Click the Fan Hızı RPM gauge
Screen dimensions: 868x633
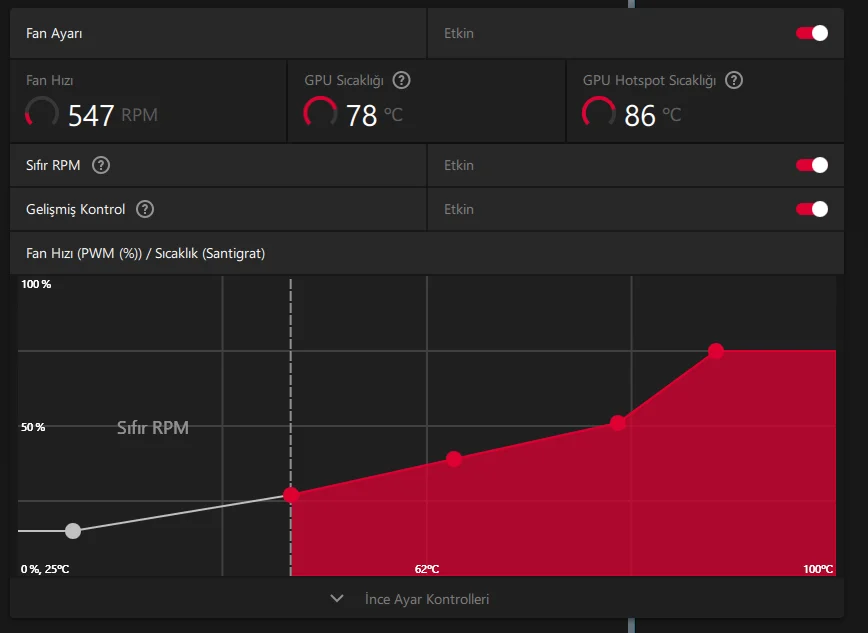42,113
